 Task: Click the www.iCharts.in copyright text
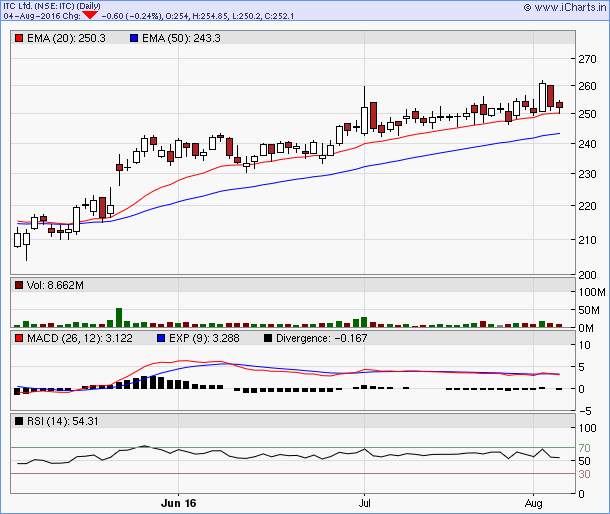[x=564, y=7]
